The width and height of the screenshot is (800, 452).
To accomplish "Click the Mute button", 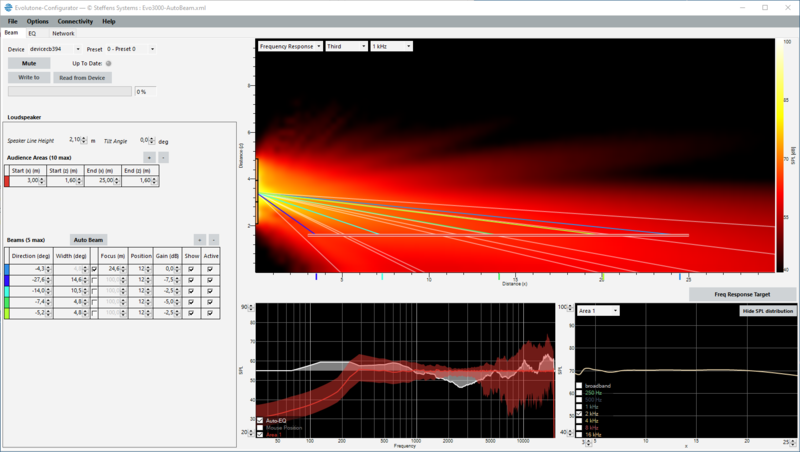I will click(29, 63).
